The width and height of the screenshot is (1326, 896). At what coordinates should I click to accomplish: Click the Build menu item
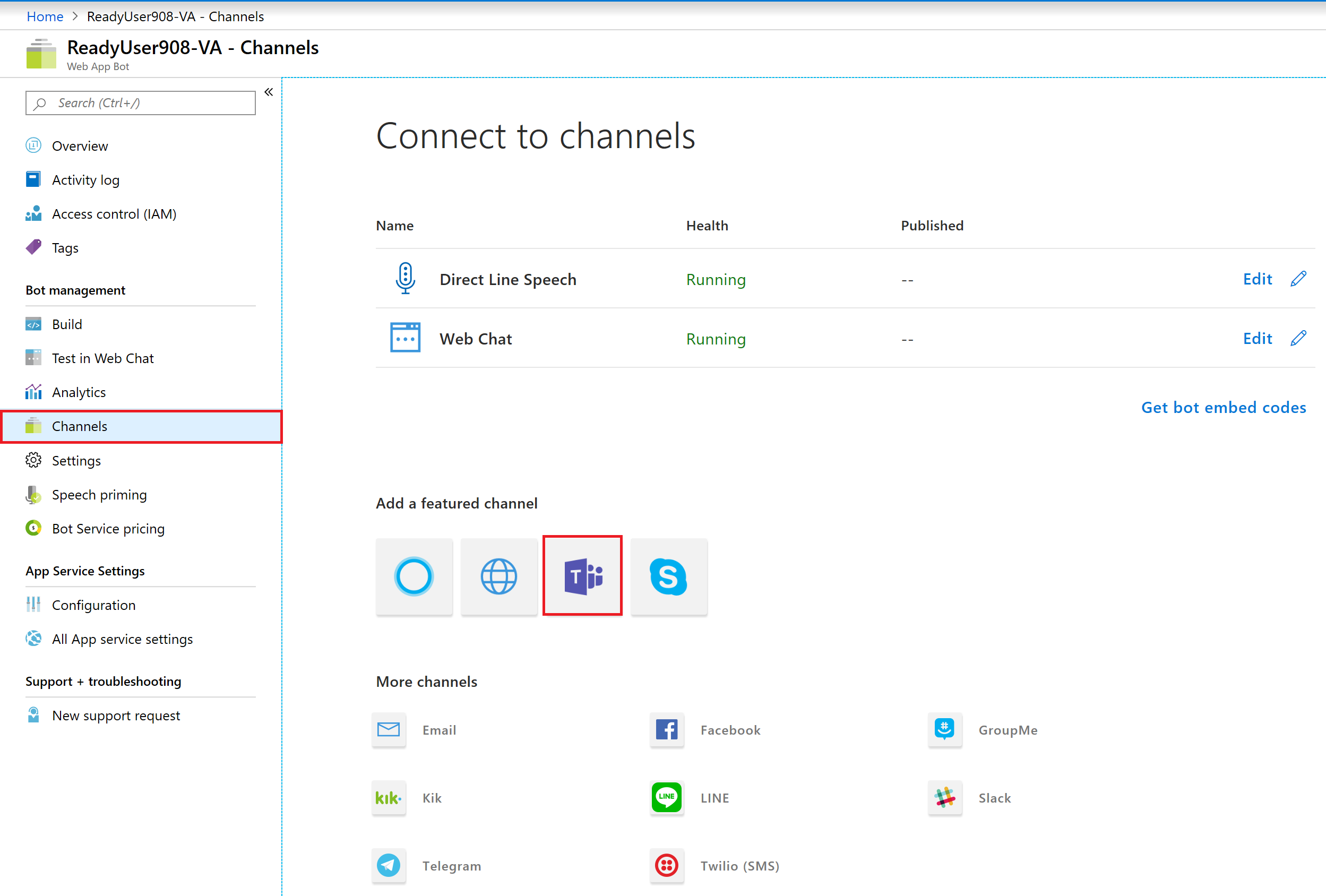66,323
